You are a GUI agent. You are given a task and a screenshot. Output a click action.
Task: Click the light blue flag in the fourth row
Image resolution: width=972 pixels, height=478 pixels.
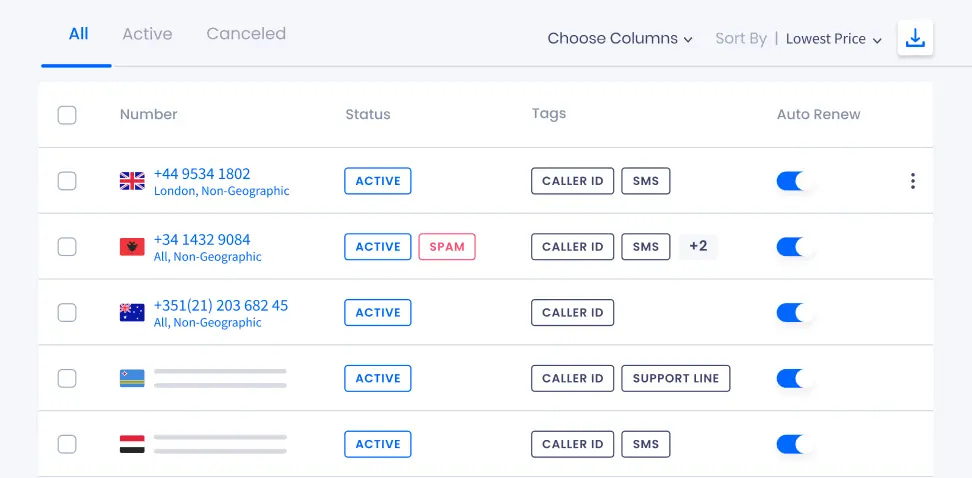point(132,378)
